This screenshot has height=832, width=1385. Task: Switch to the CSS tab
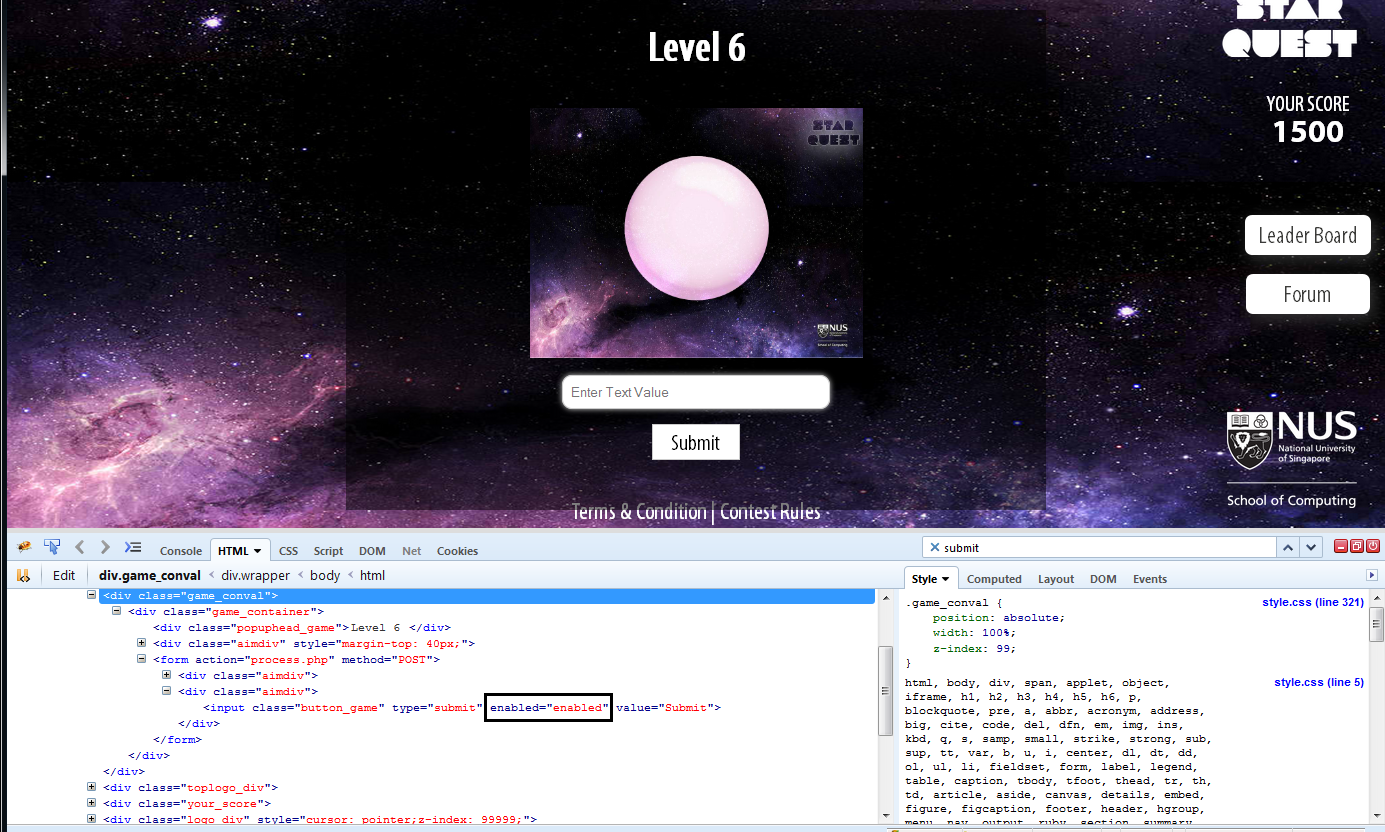(288, 551)
